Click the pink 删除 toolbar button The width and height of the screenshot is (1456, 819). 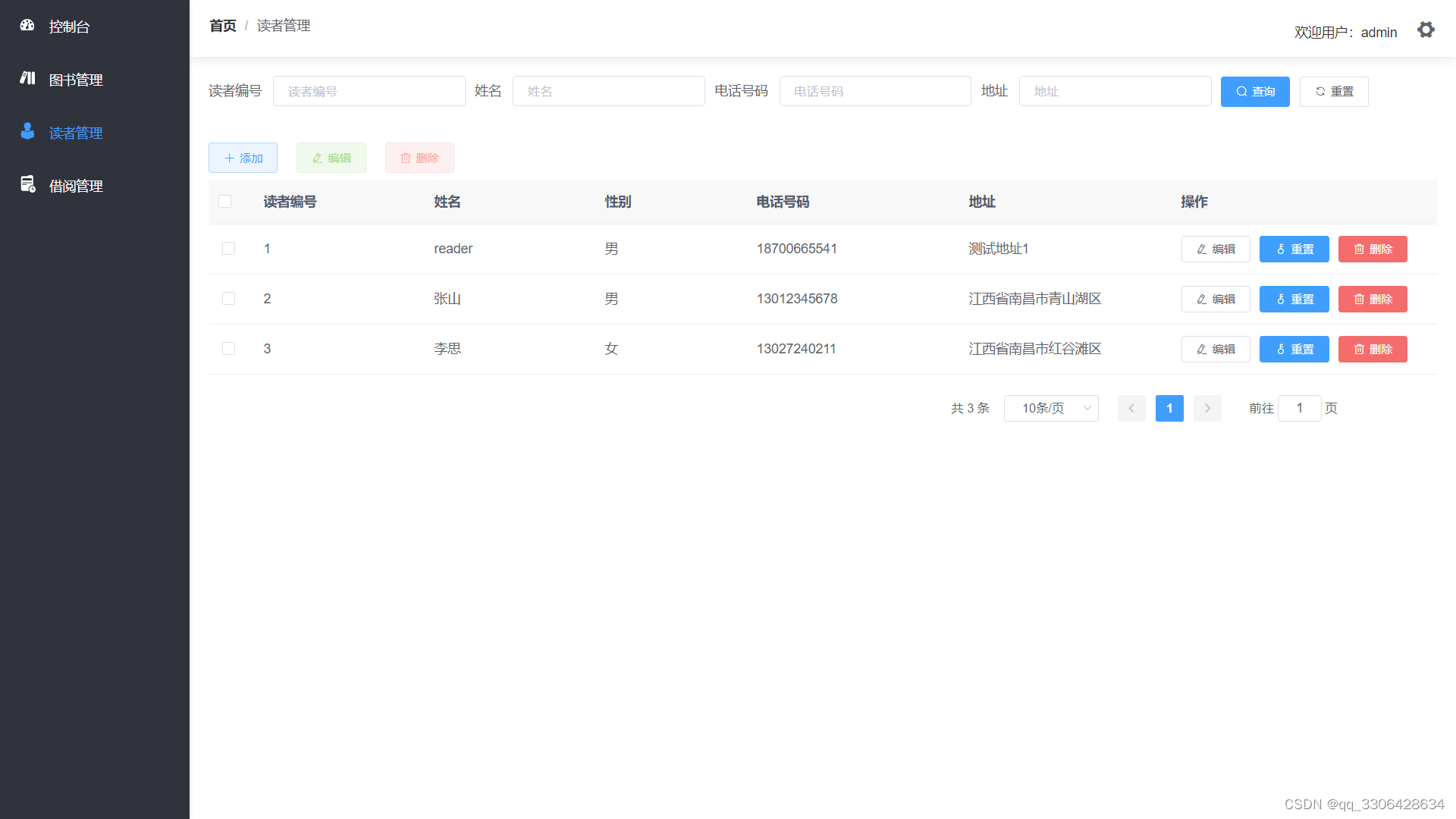click(419, 158)
